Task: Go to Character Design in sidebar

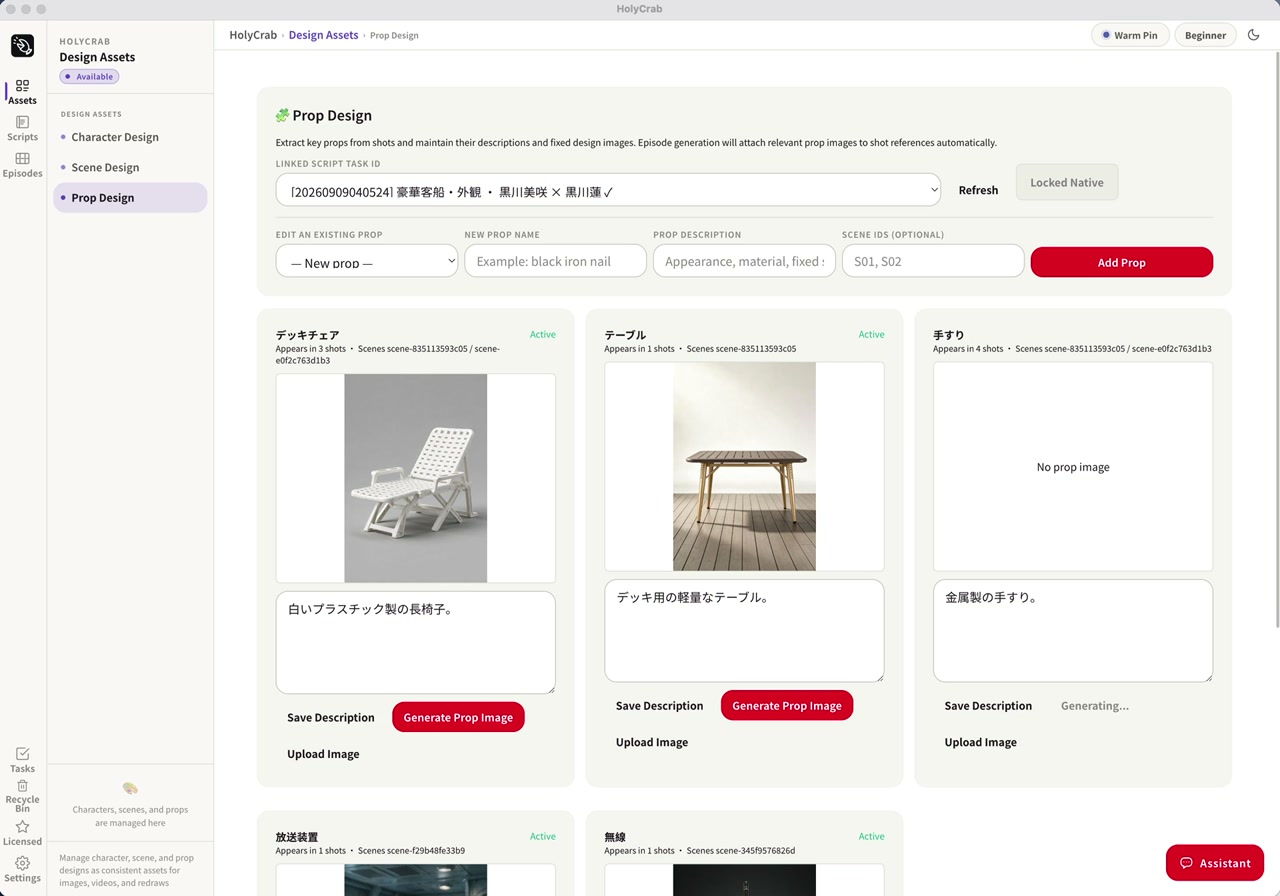Action: [x=130, y=137]
